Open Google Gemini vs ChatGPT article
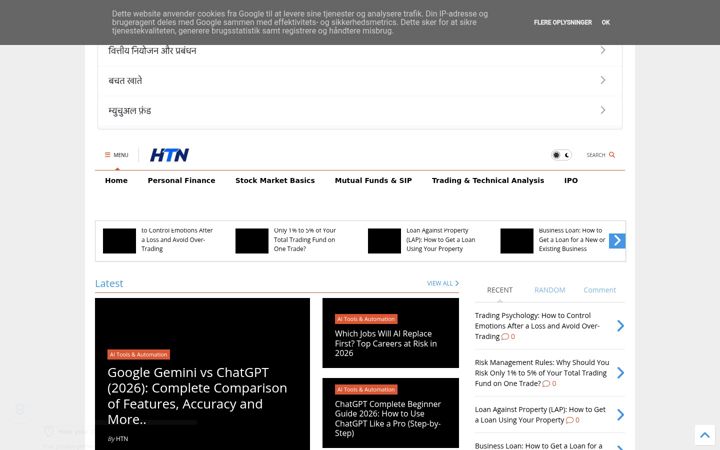Viewport: 720px width, 450px height. pos(197,396)
